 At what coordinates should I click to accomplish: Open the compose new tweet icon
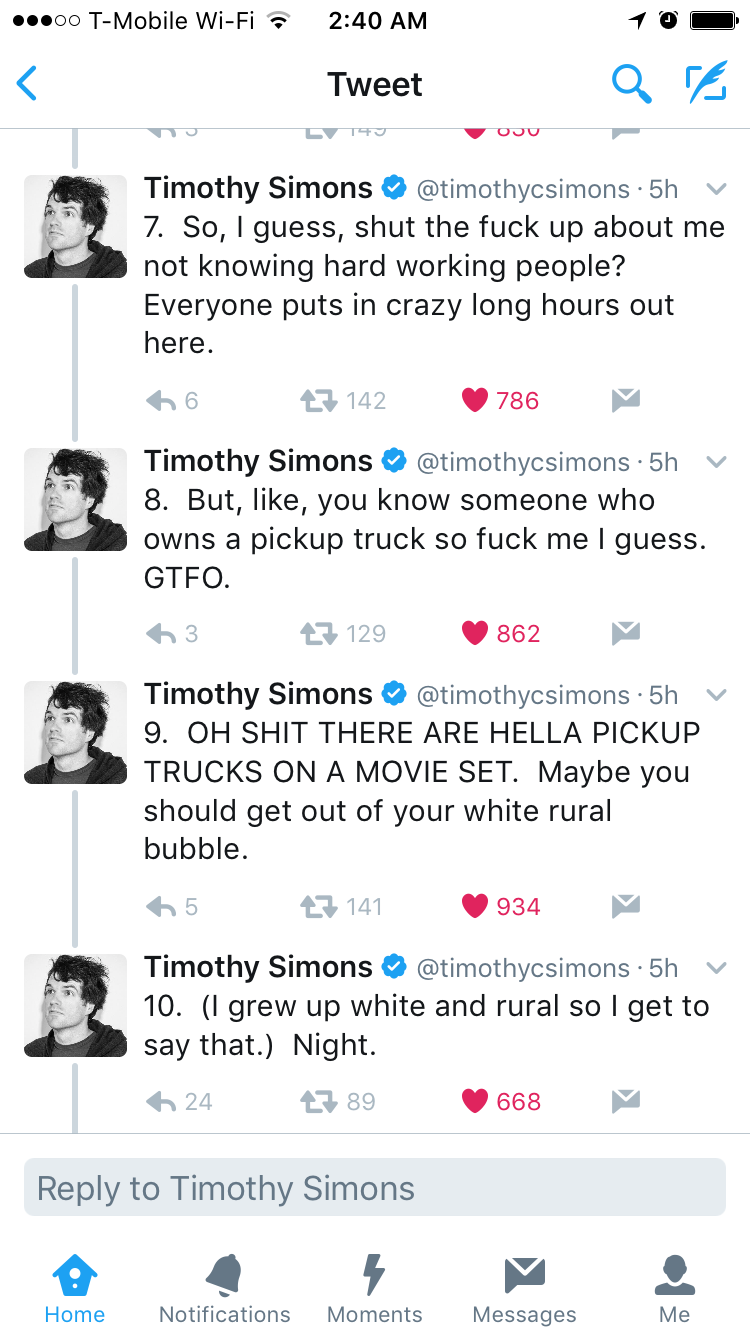pos(705,85)
